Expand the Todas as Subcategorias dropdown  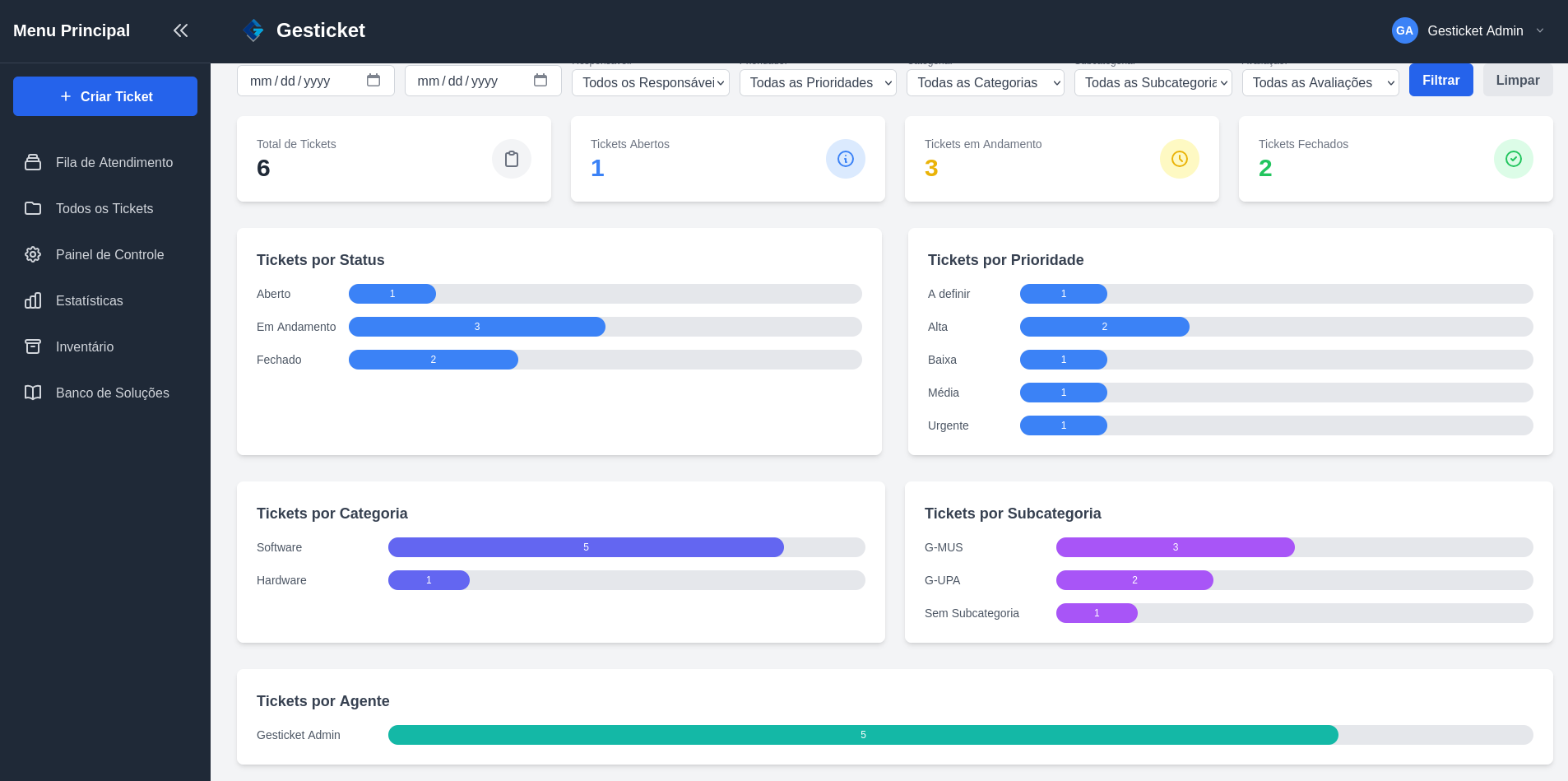click(x=1153, y=82)
